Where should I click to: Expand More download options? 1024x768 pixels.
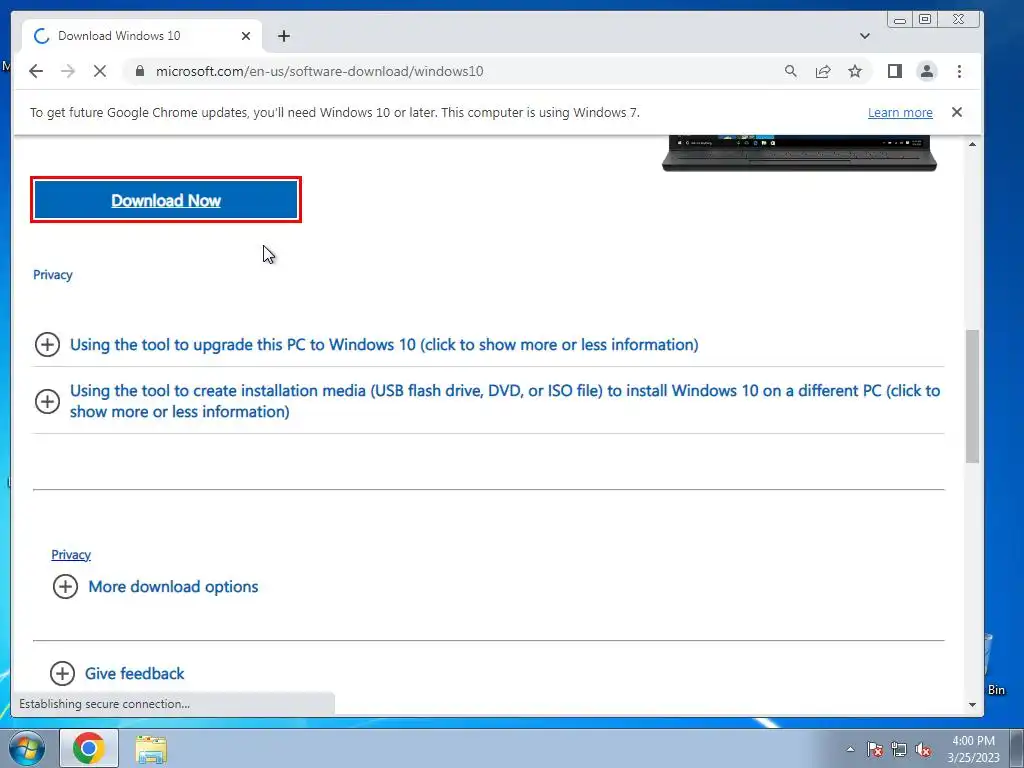[x=155, y=586]
